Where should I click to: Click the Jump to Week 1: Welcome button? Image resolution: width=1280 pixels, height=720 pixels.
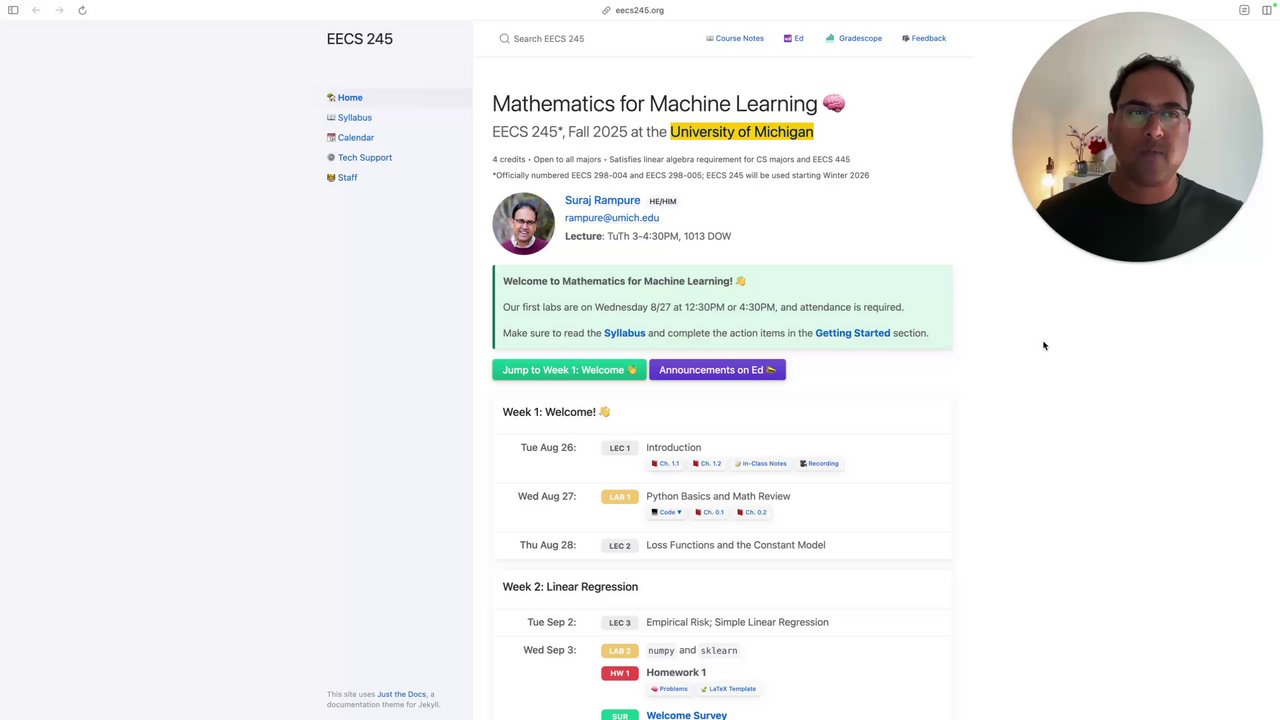569,370
